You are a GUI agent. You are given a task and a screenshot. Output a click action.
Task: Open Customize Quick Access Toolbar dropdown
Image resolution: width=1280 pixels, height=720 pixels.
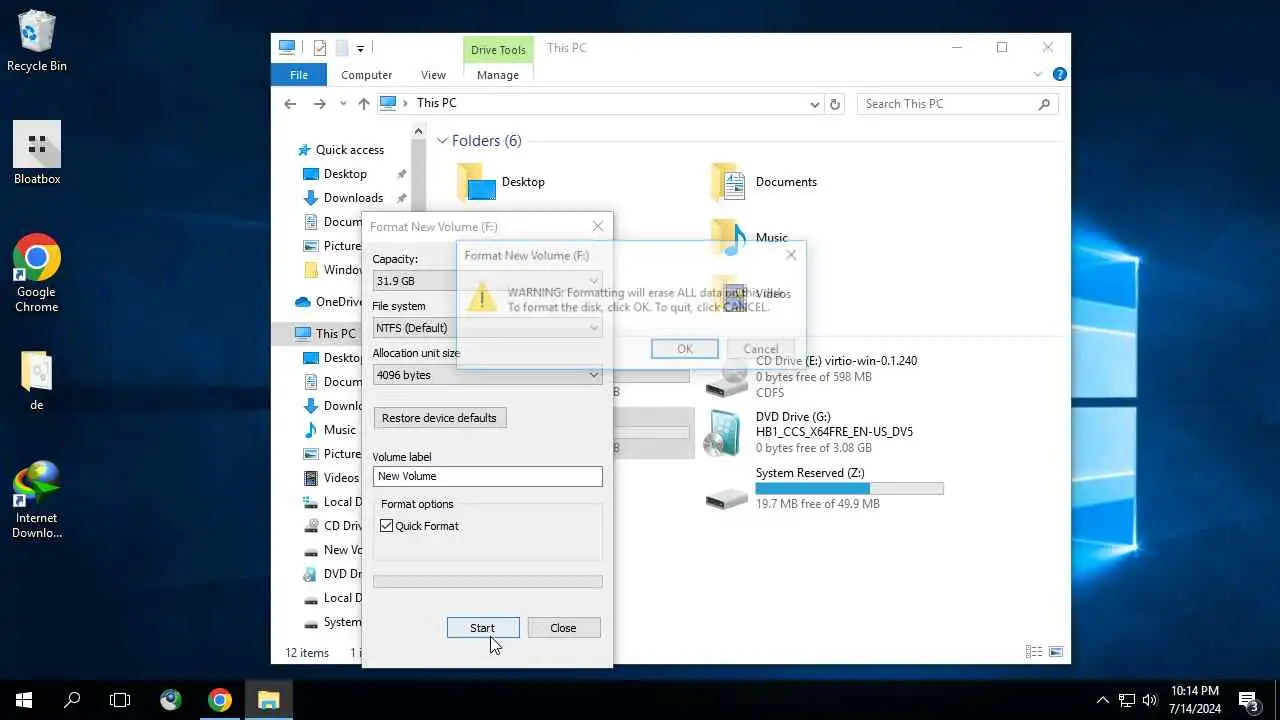(x=360, y=48)
